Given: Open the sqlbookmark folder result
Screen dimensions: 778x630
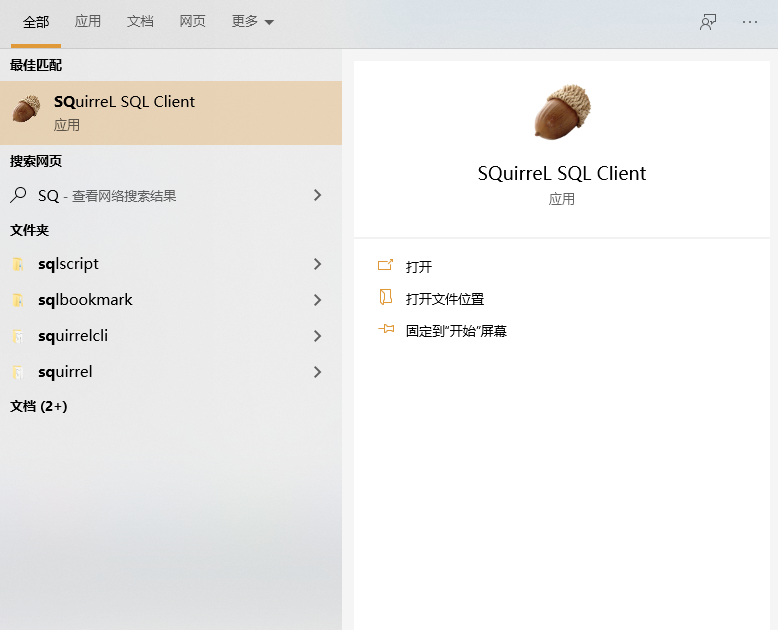Looking at the screenshot, I should tap(171, 300).
